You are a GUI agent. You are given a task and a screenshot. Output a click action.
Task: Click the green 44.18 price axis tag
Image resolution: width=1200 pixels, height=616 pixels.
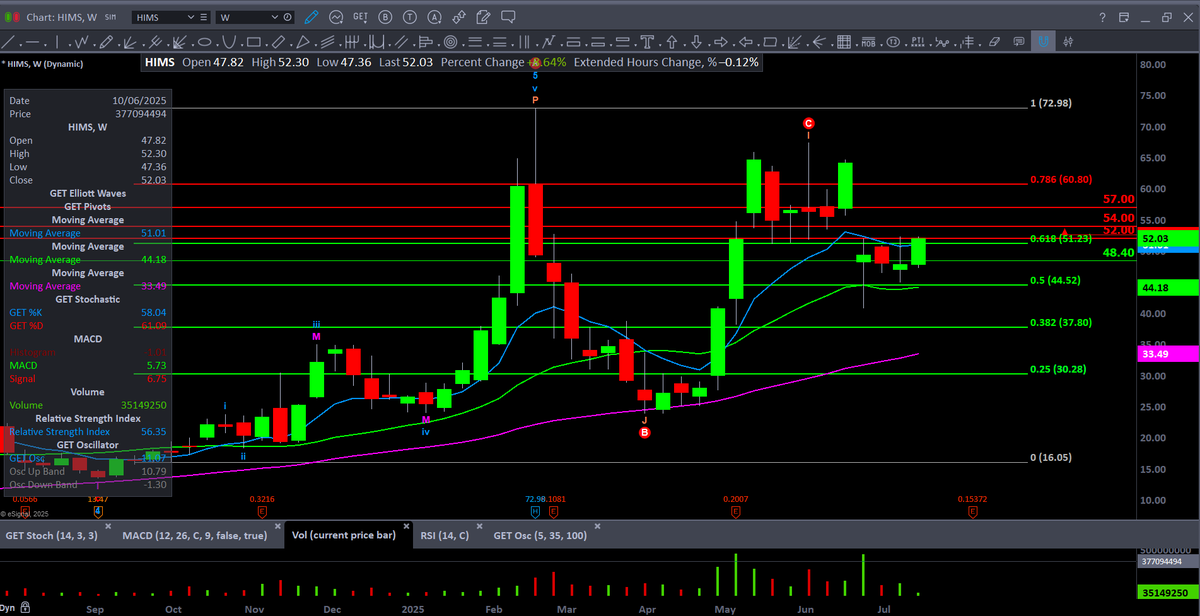(1168, 288)
